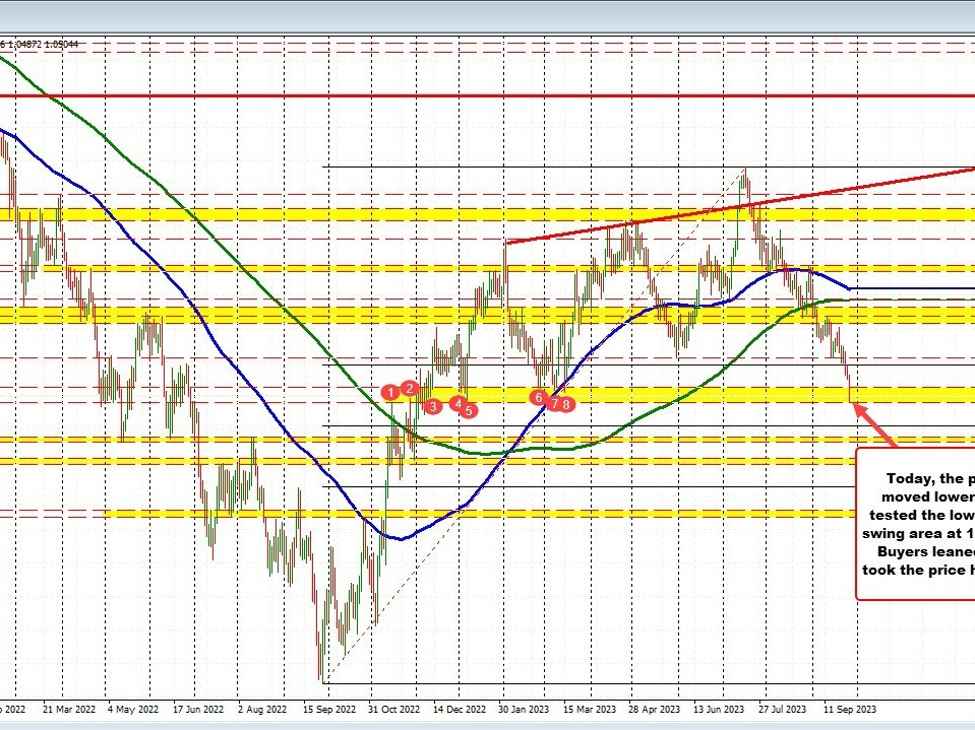The width and height of the screenshot is (975, 730).
Task: Click the red arrow pointing at latest price
Action: tap(872, 421)
